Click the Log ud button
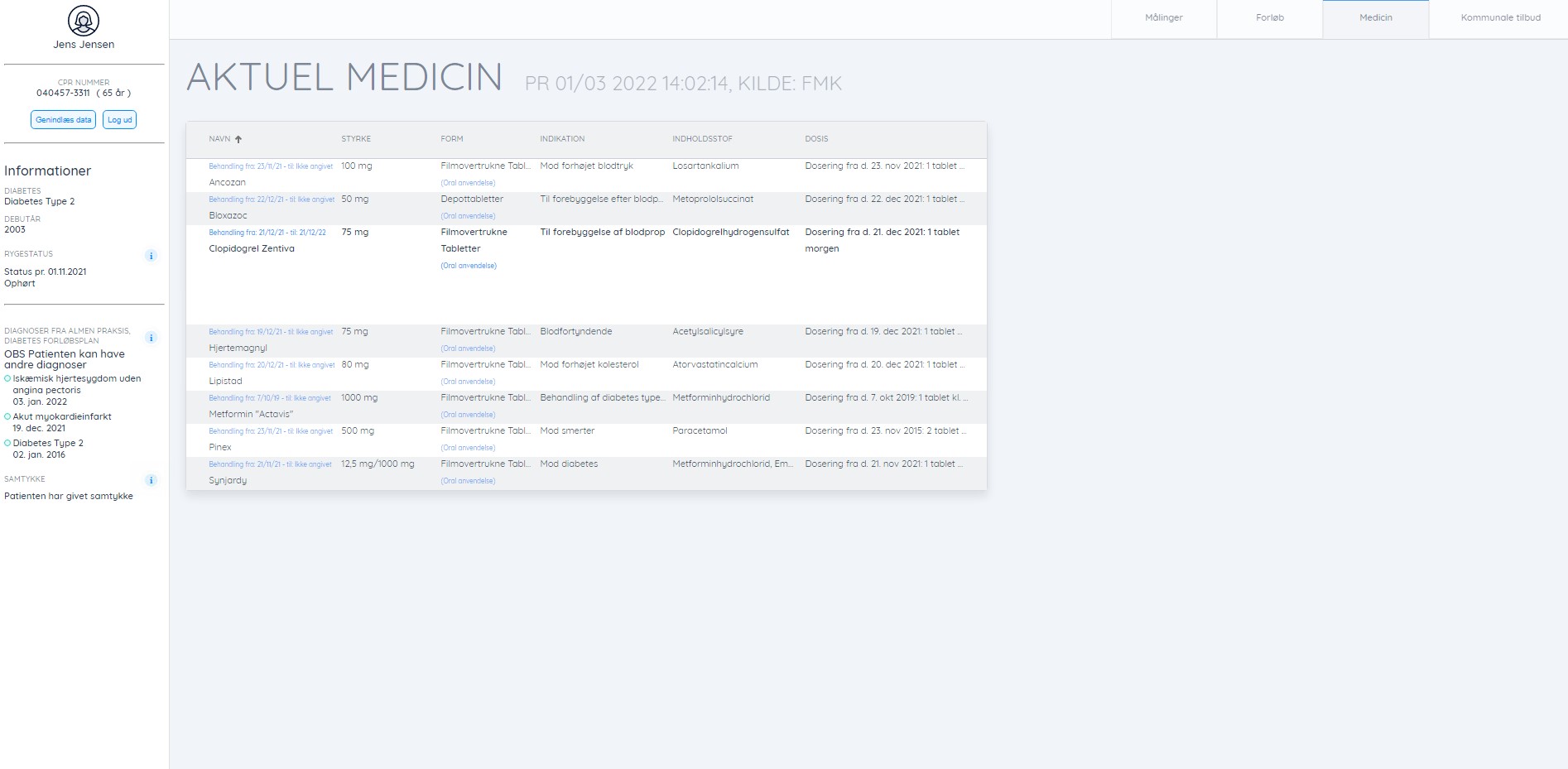1568x769 pixels. [119, 120]
